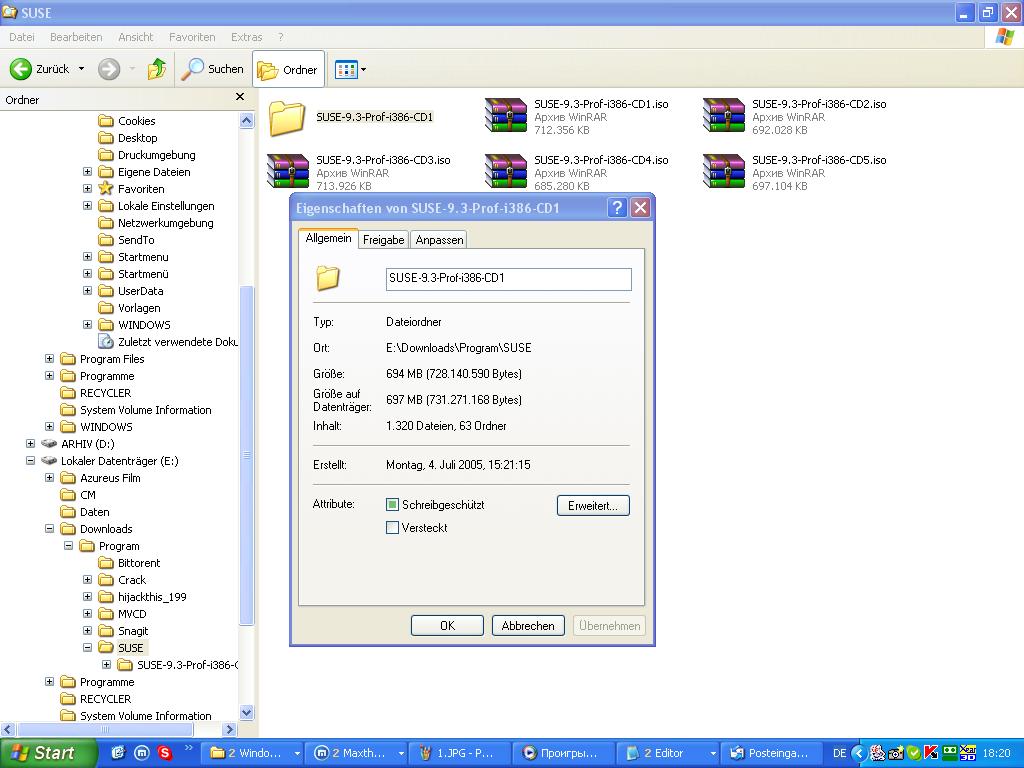Close the Ordner folder pane with X
This screenshot has width=1024, height=768.
pyautogui.click(x=240, y=97)
